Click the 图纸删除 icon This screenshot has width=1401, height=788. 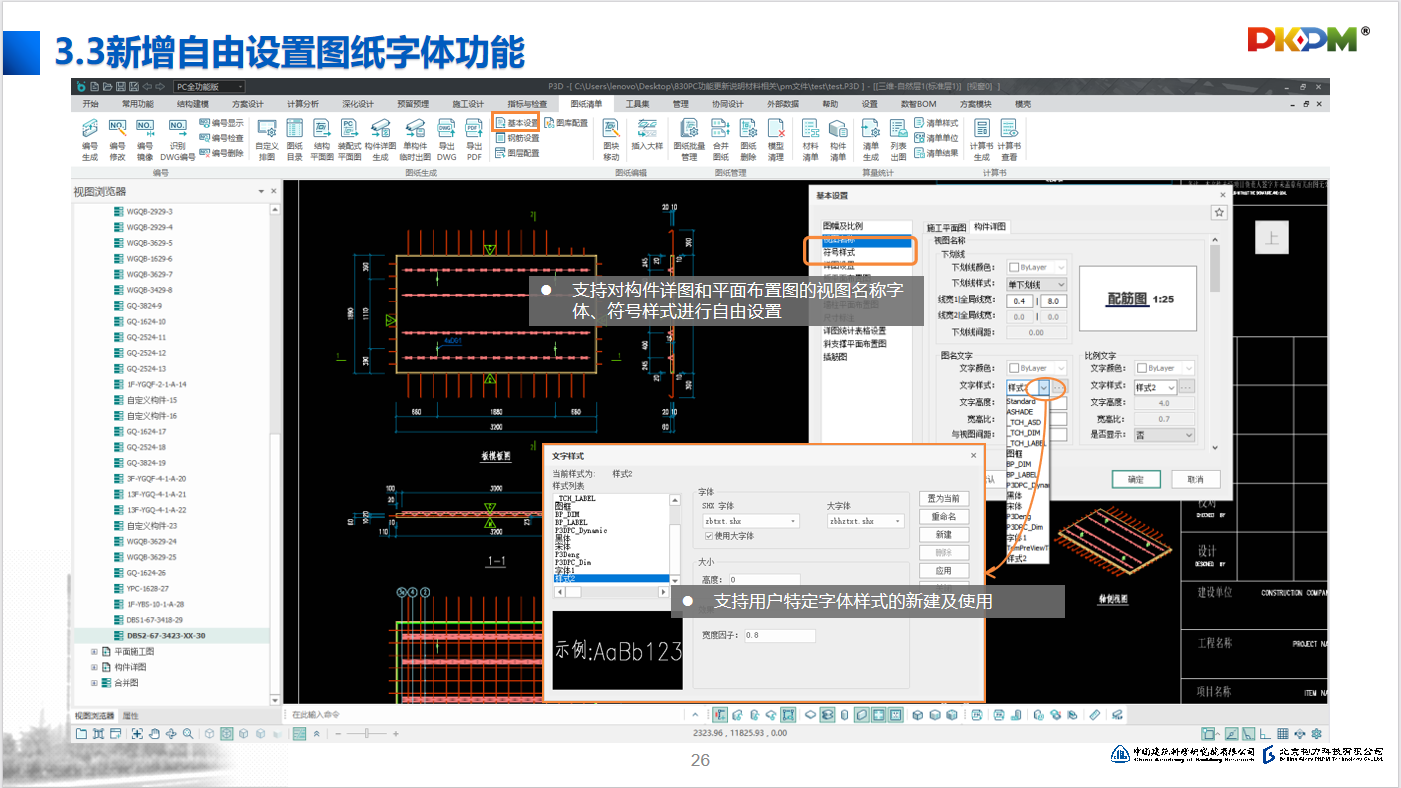[748, 139]
